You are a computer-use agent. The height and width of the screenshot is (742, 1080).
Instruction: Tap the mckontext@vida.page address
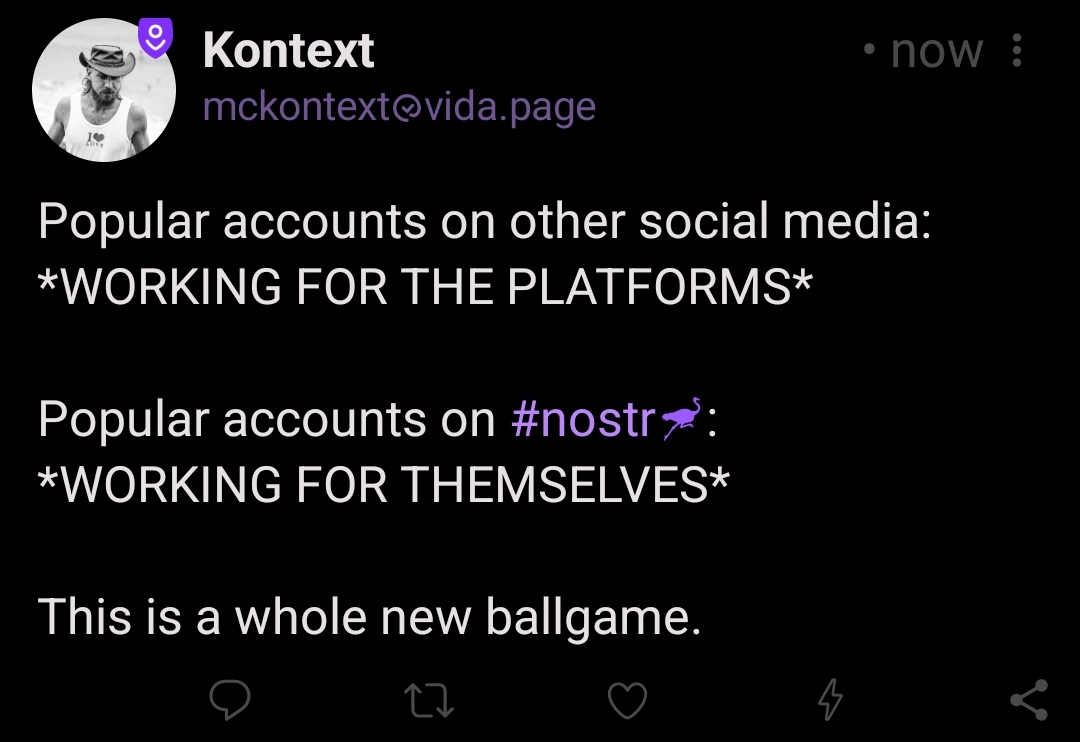click(x=398, y=106)
